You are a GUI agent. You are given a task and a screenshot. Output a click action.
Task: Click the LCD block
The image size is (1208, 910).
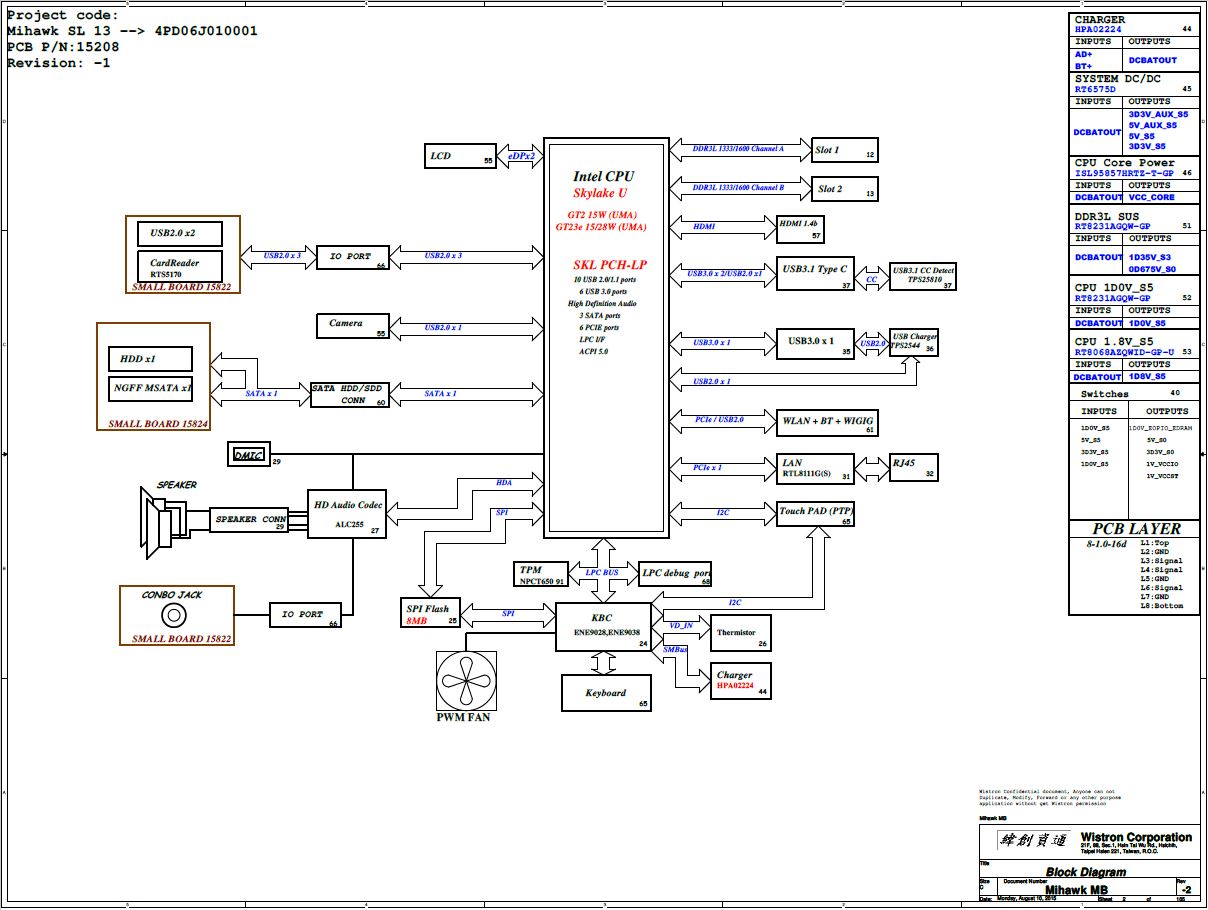point(460,156)
